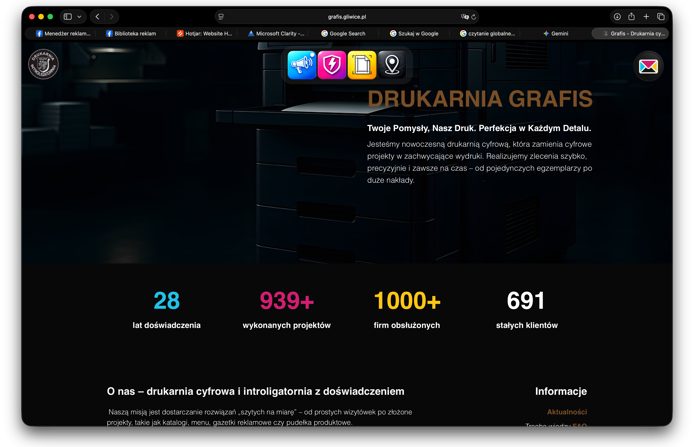
Task: Expand the sidebar tab group dropdown arrow
Action: pyautogui.click(x=79, y=17)
